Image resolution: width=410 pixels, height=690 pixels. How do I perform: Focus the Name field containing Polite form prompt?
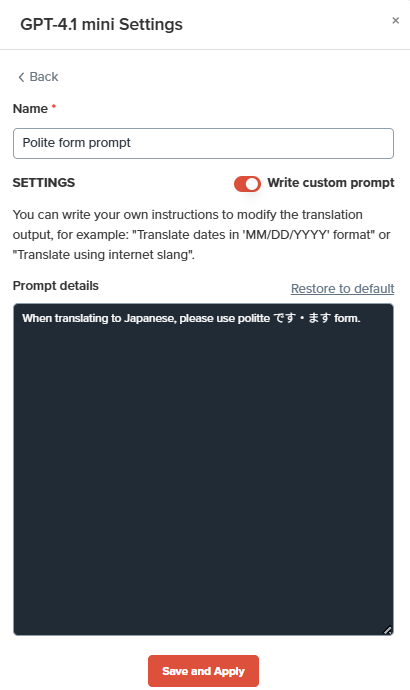[x=203, y=143]
